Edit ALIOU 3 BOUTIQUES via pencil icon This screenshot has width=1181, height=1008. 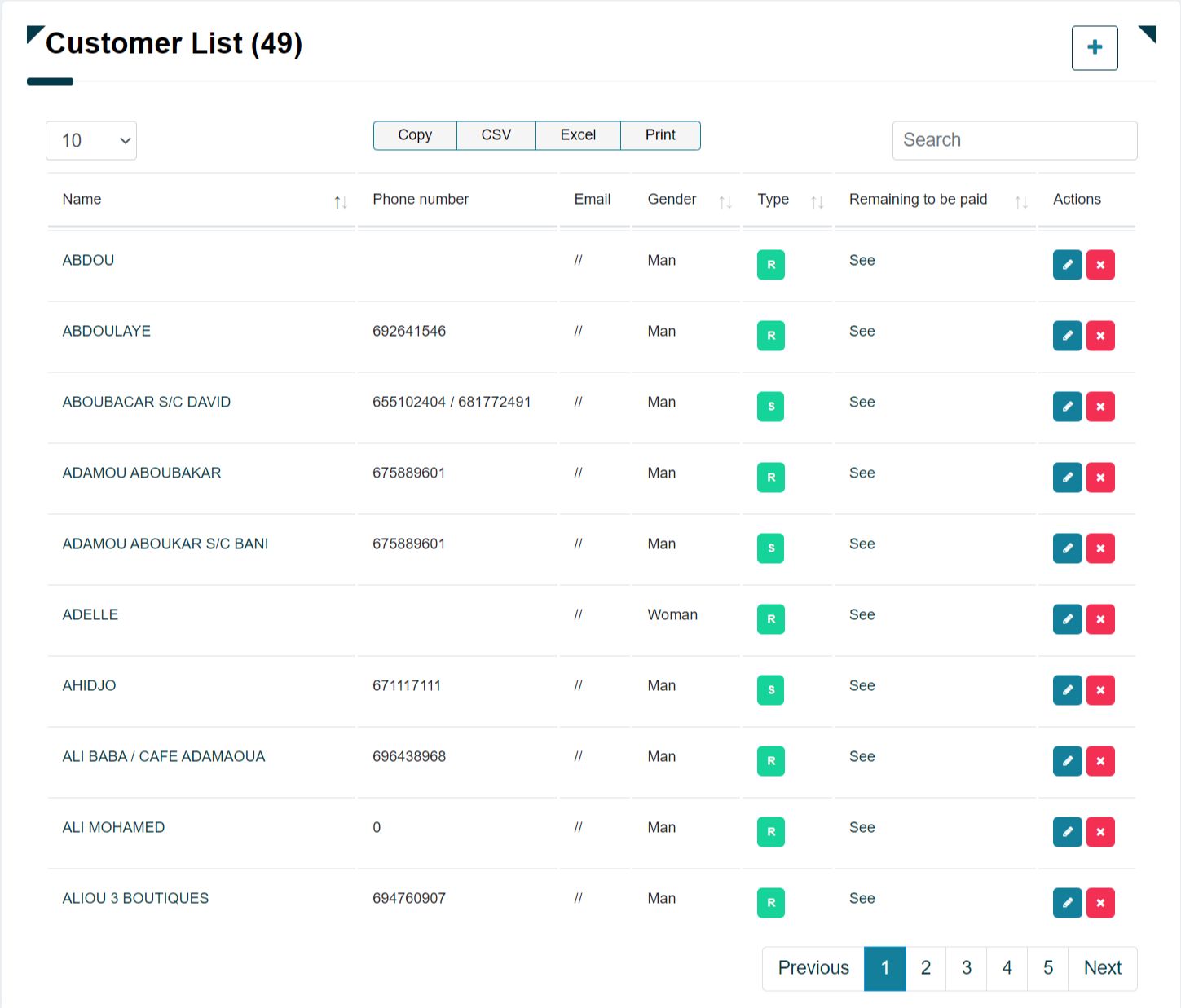(1067, 903)
